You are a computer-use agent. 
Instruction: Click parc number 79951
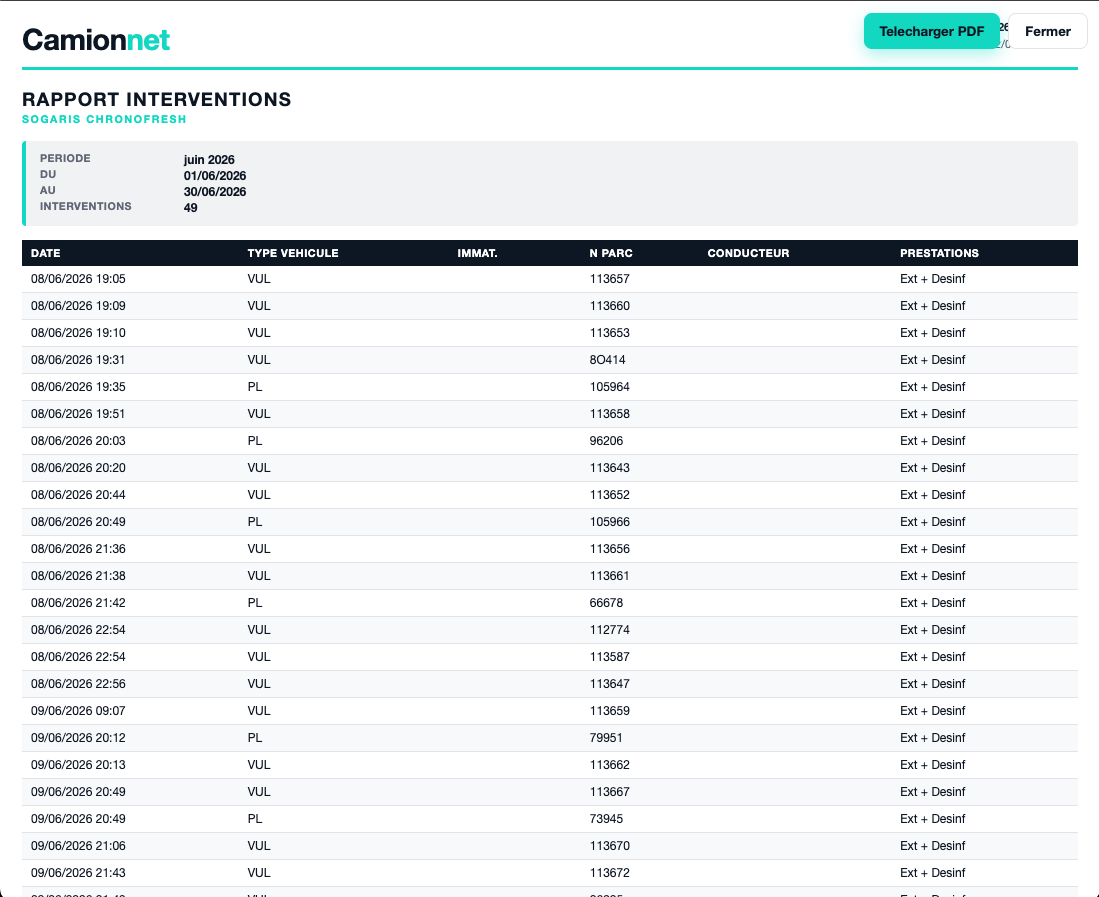click(606, 738)
